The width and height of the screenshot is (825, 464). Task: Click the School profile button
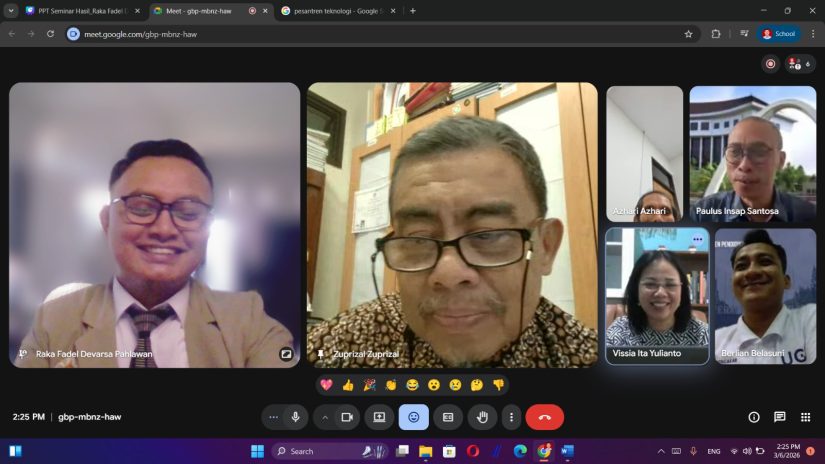(779, 33)
